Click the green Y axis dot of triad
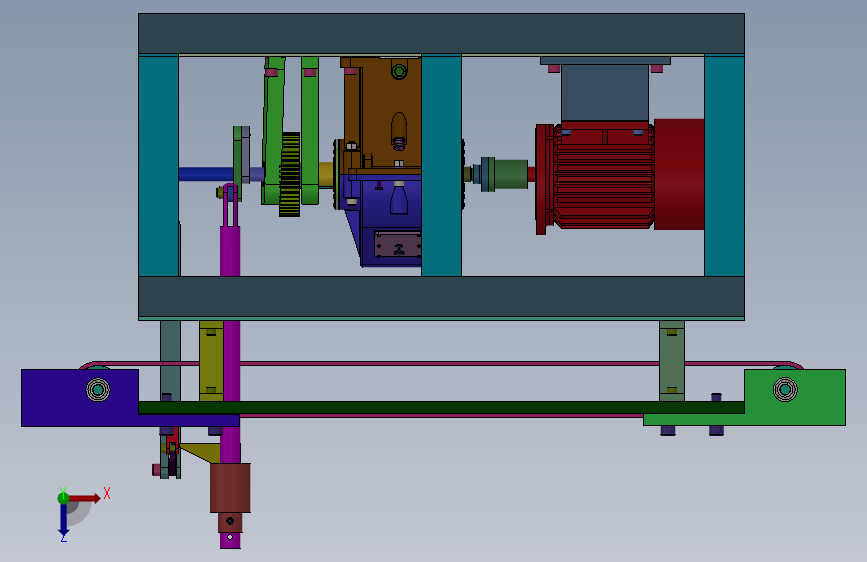867x562 pixels. coord(63,498)
